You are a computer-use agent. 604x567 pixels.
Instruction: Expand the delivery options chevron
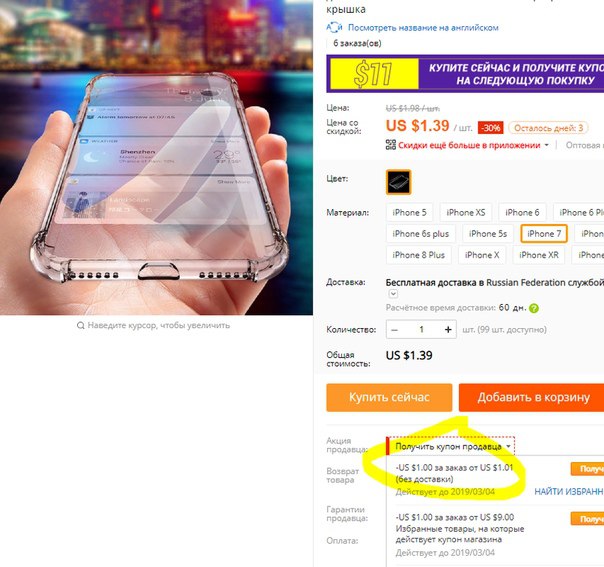point(393,294)
